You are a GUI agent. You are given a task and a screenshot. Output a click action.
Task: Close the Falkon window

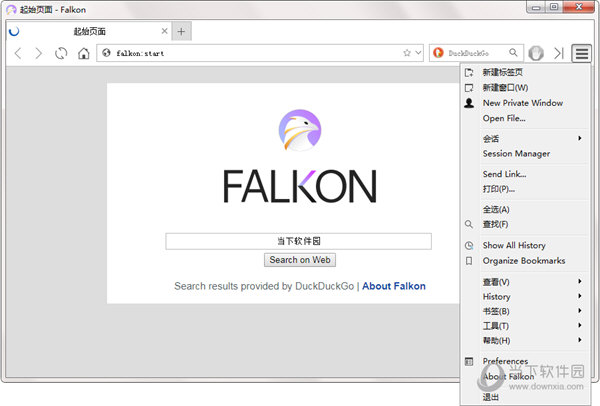579,7
